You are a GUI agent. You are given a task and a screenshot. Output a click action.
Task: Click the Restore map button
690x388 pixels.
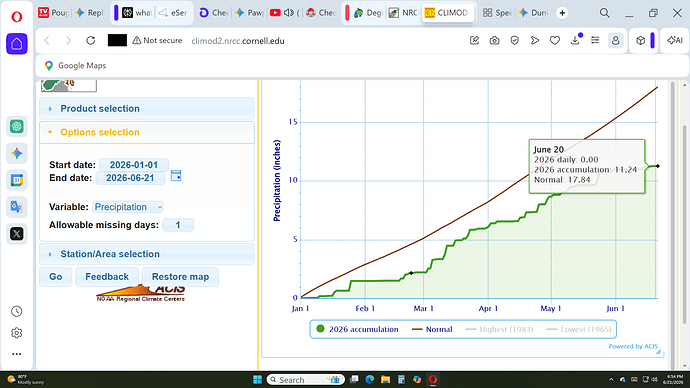point(180,277)
